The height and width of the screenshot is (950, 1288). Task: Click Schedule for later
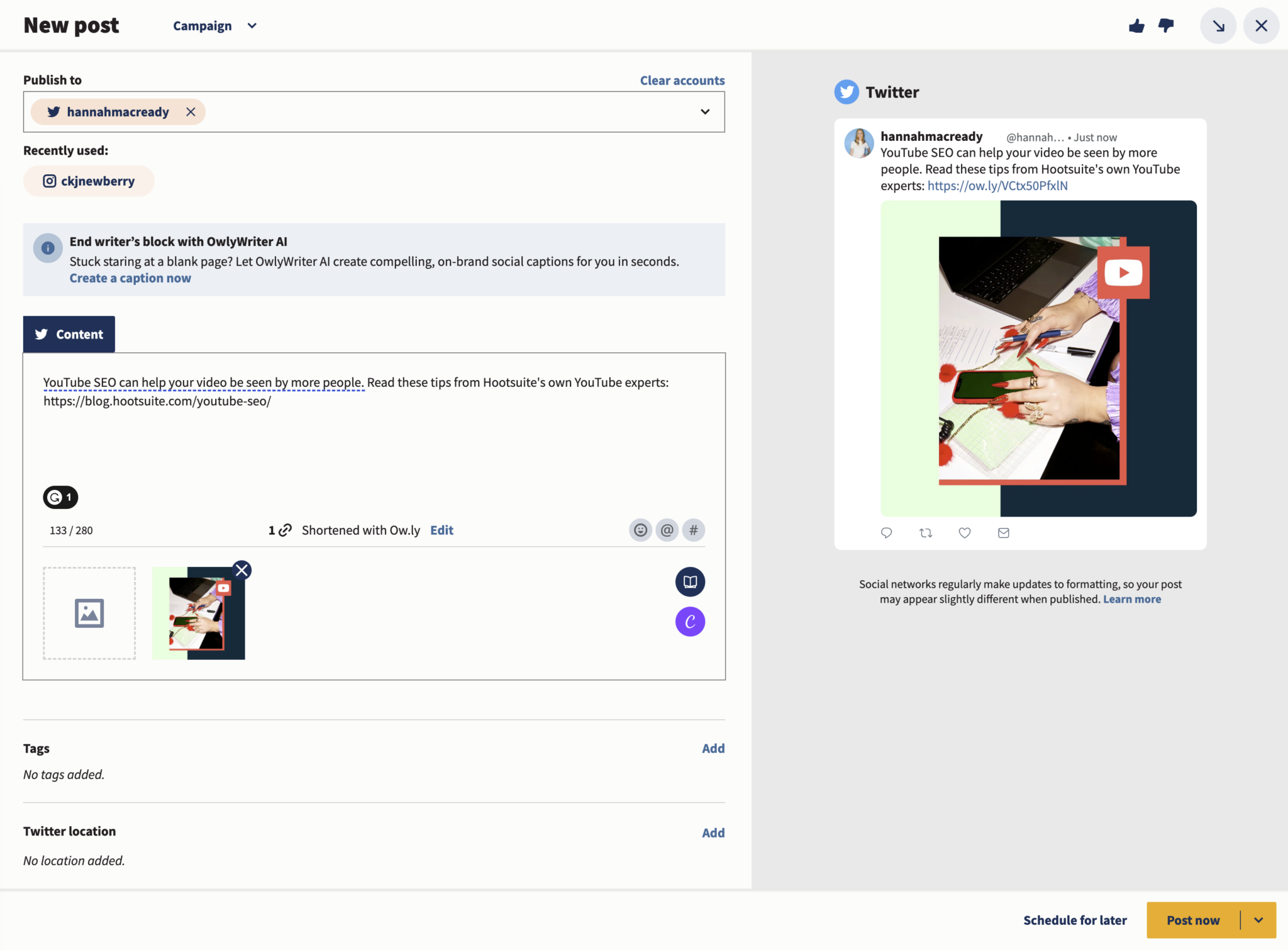click(1075, 920)
